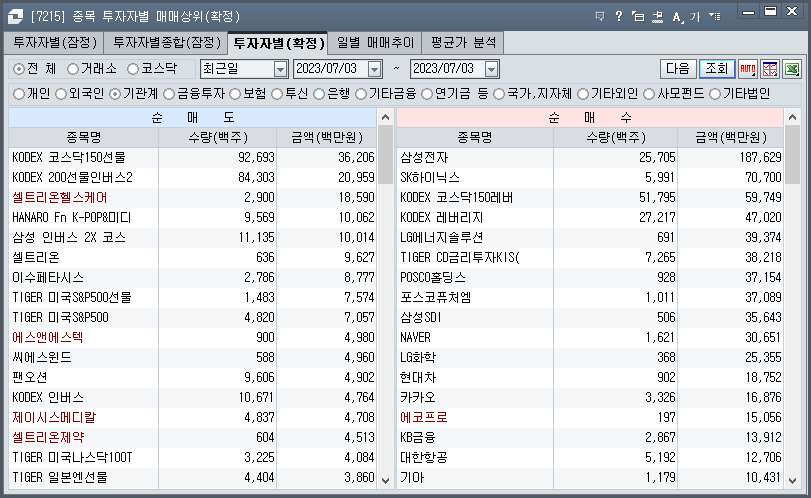
Task: Click net-sell scrollbar down arrow
Action: pyautogui.click(x=385, y=480)
